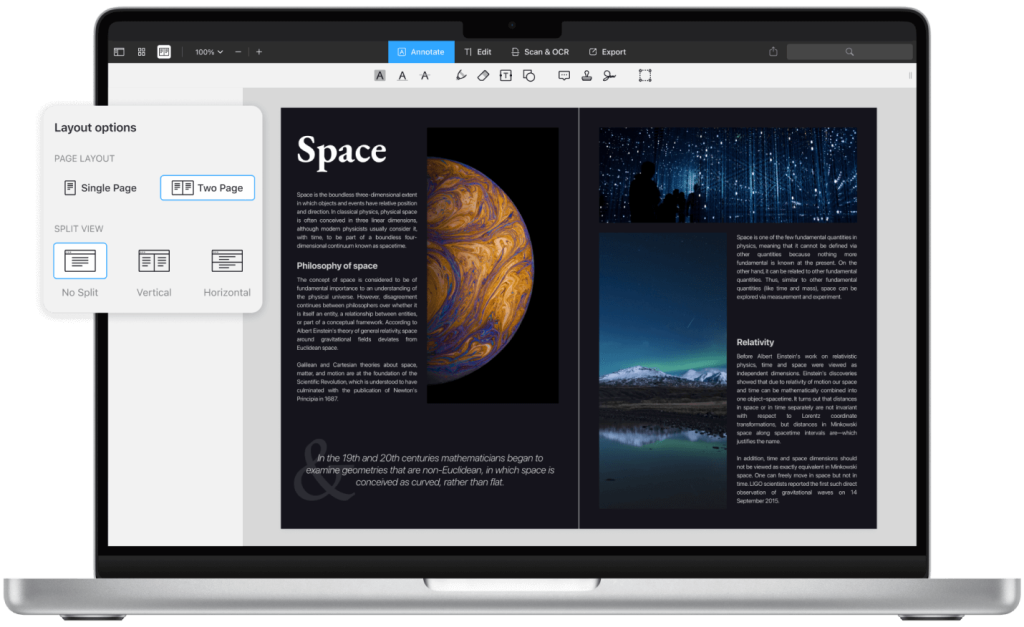Click the aurora mountain lake photo
This screenshot has height=627, width=1024.
click(663, 370)
